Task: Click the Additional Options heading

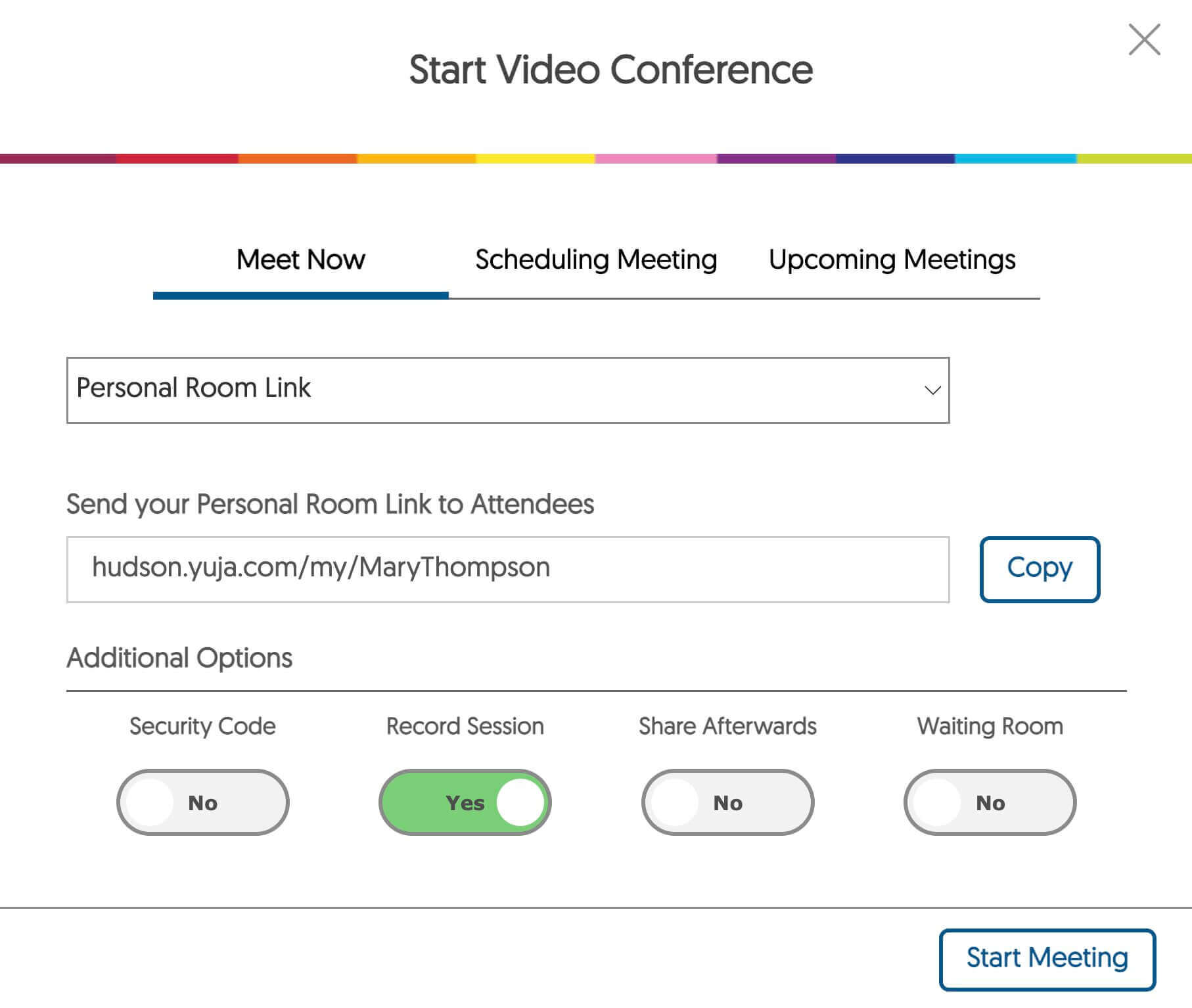Action: click(x=179, y=658)
